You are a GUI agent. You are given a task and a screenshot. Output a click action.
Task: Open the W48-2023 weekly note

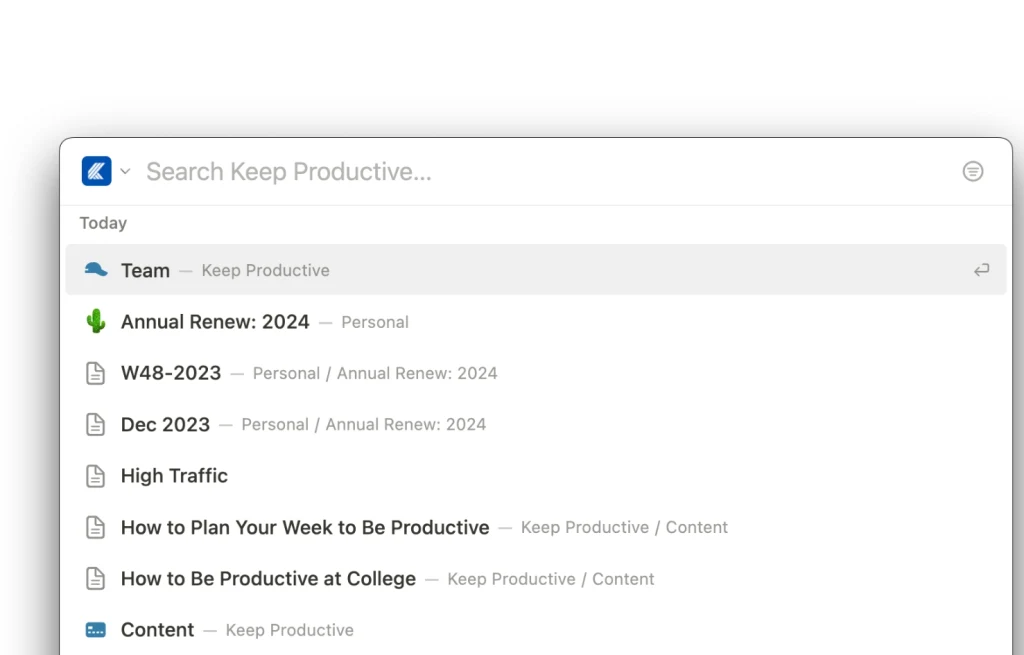171,372
